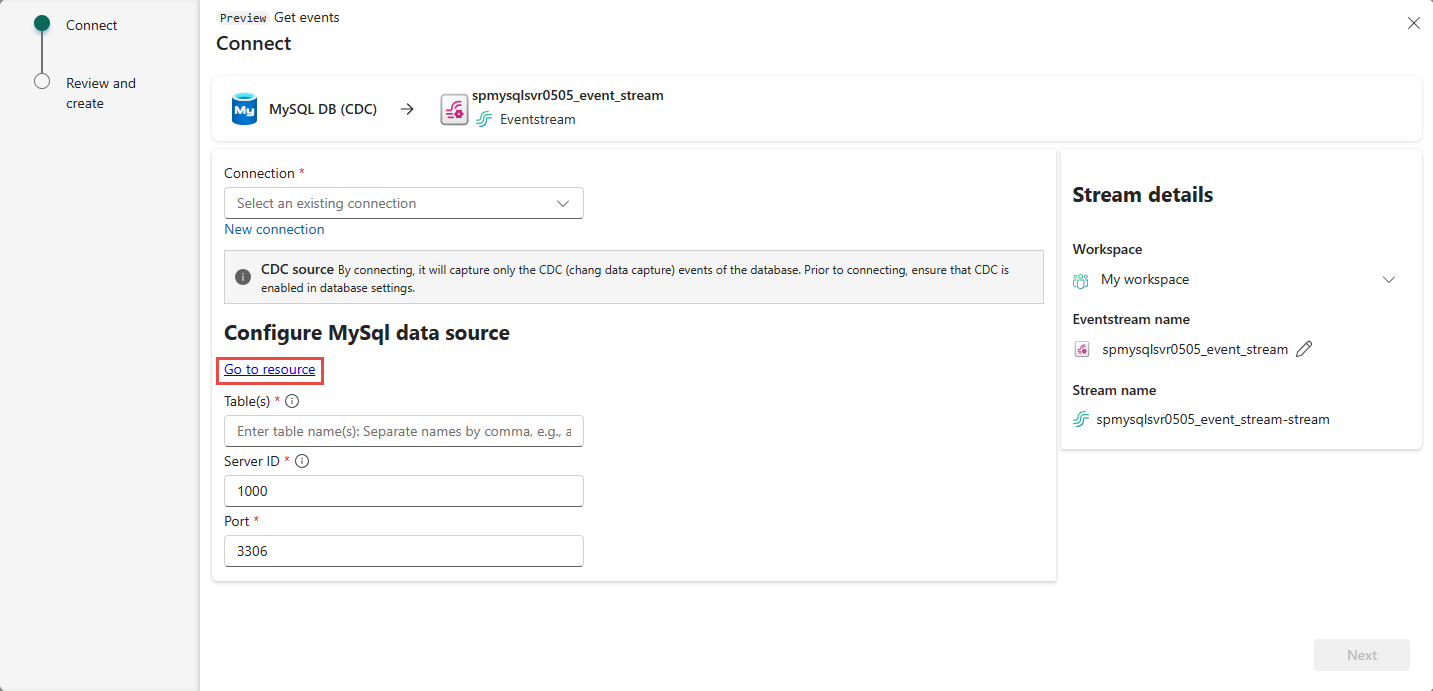Screen dimensions: 1433x691
Task: Click the spmysqlsvr0505_event_stream title in header card
Action: 568,95
